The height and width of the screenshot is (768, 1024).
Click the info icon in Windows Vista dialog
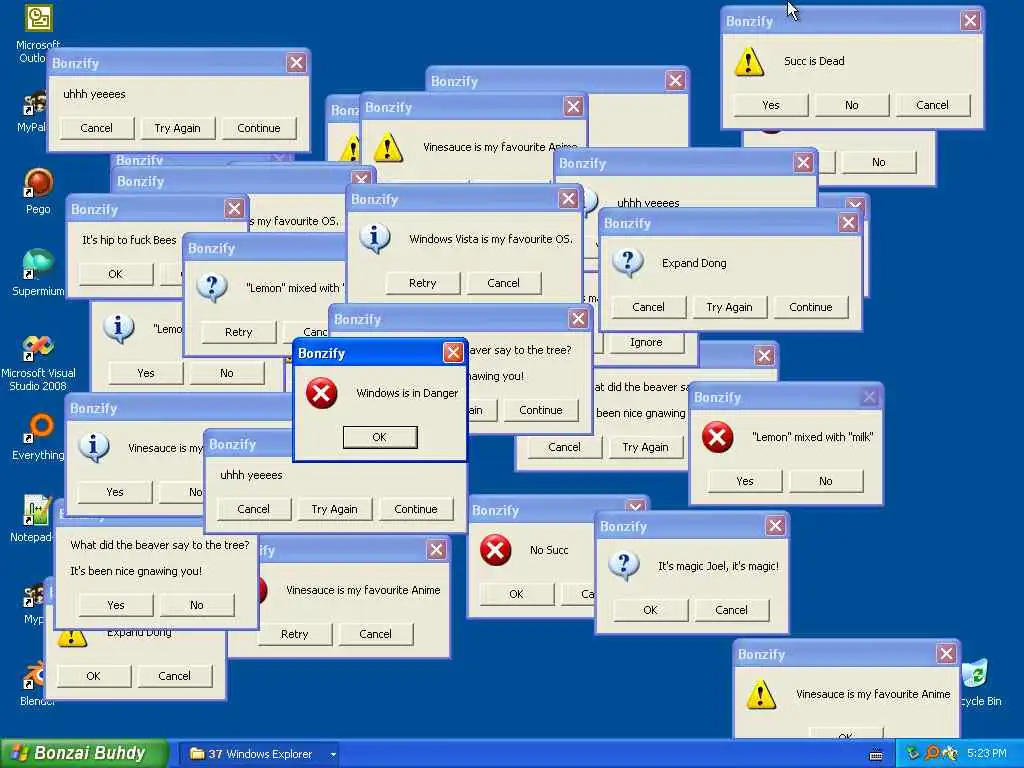point(375,238)
